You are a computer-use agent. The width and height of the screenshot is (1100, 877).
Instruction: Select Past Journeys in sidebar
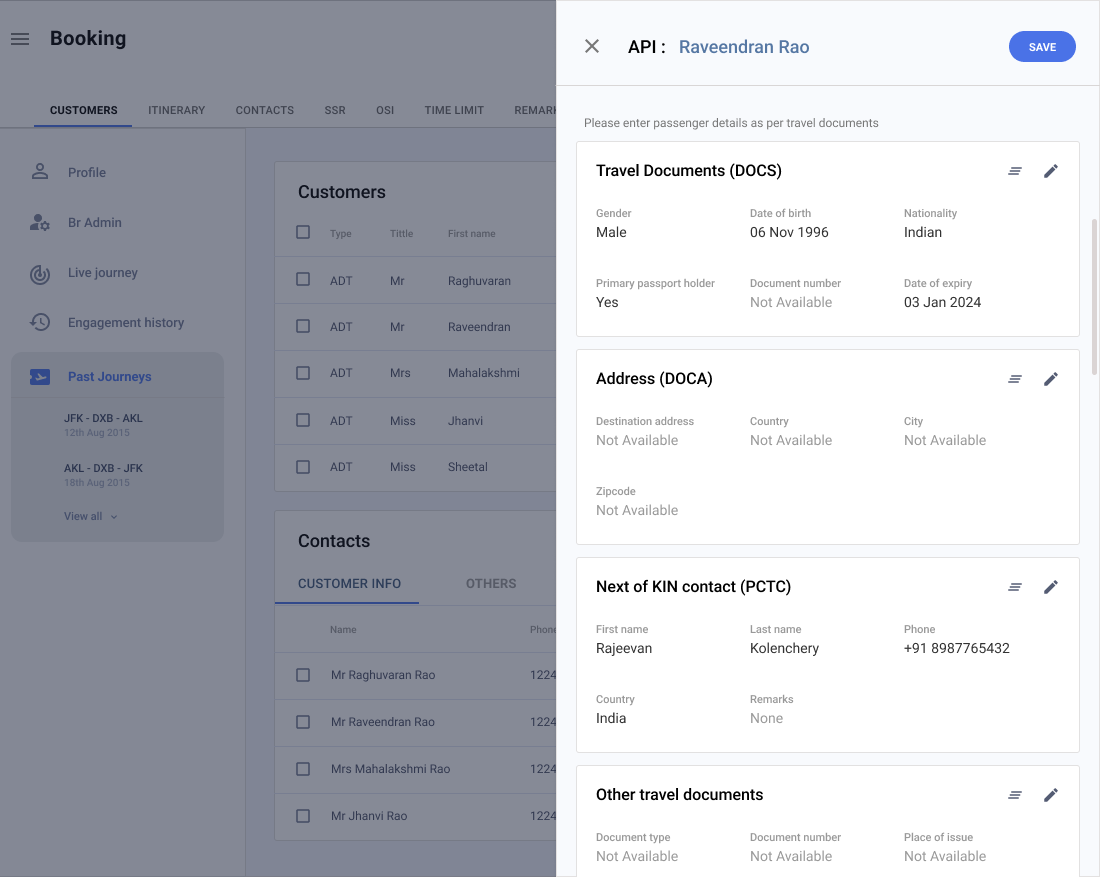109,377
